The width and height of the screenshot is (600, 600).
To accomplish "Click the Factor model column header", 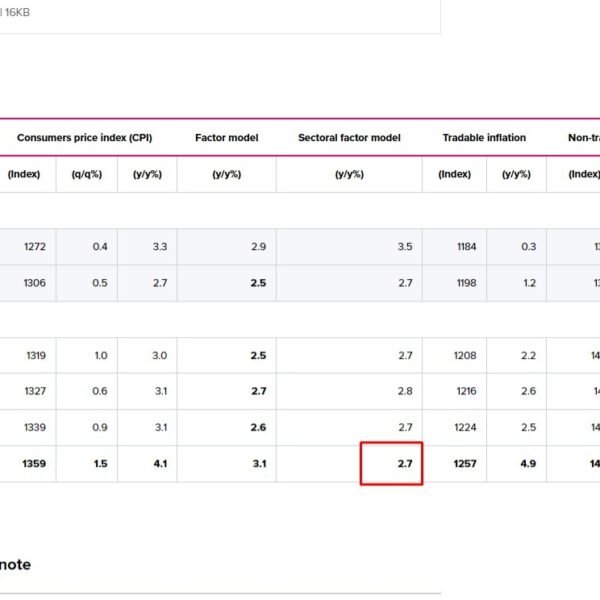I will coord(227,138).
